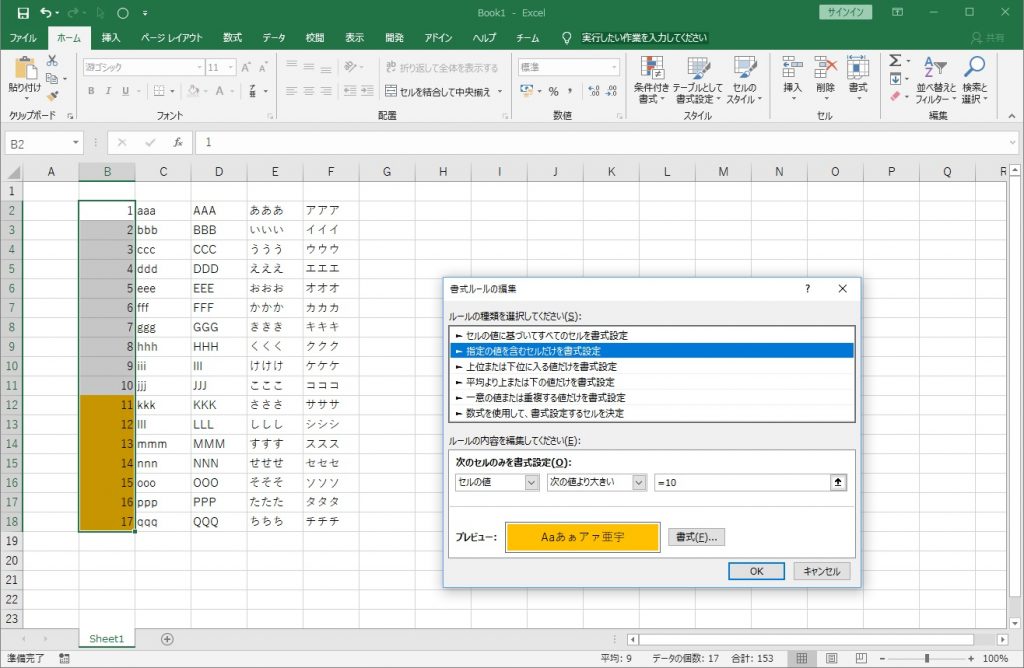Screen dimensions: 1024x668
Task: Click the Undo arrow icon
Action: click(45, 12)
